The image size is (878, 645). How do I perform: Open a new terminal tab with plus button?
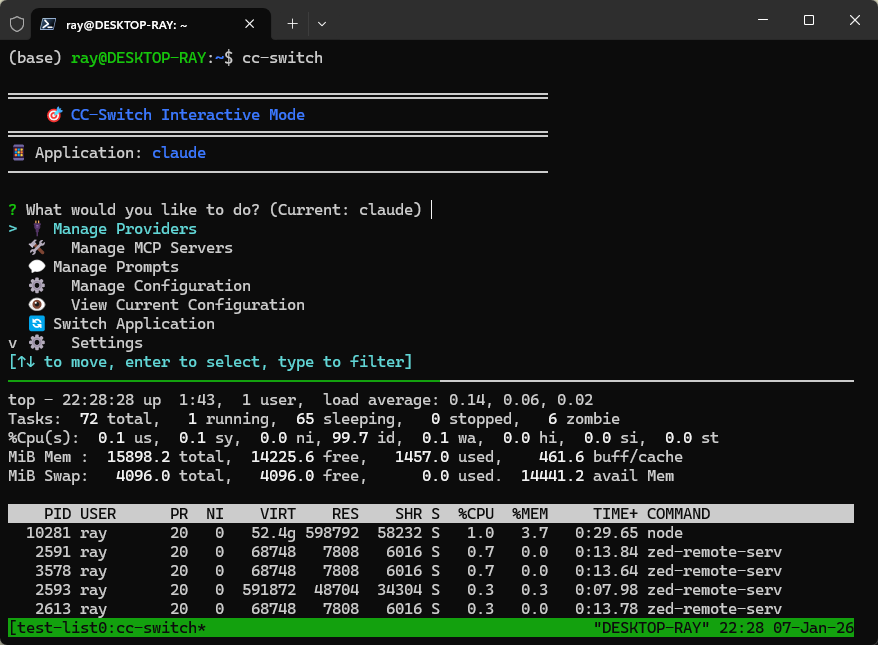[x=292, y=22]
